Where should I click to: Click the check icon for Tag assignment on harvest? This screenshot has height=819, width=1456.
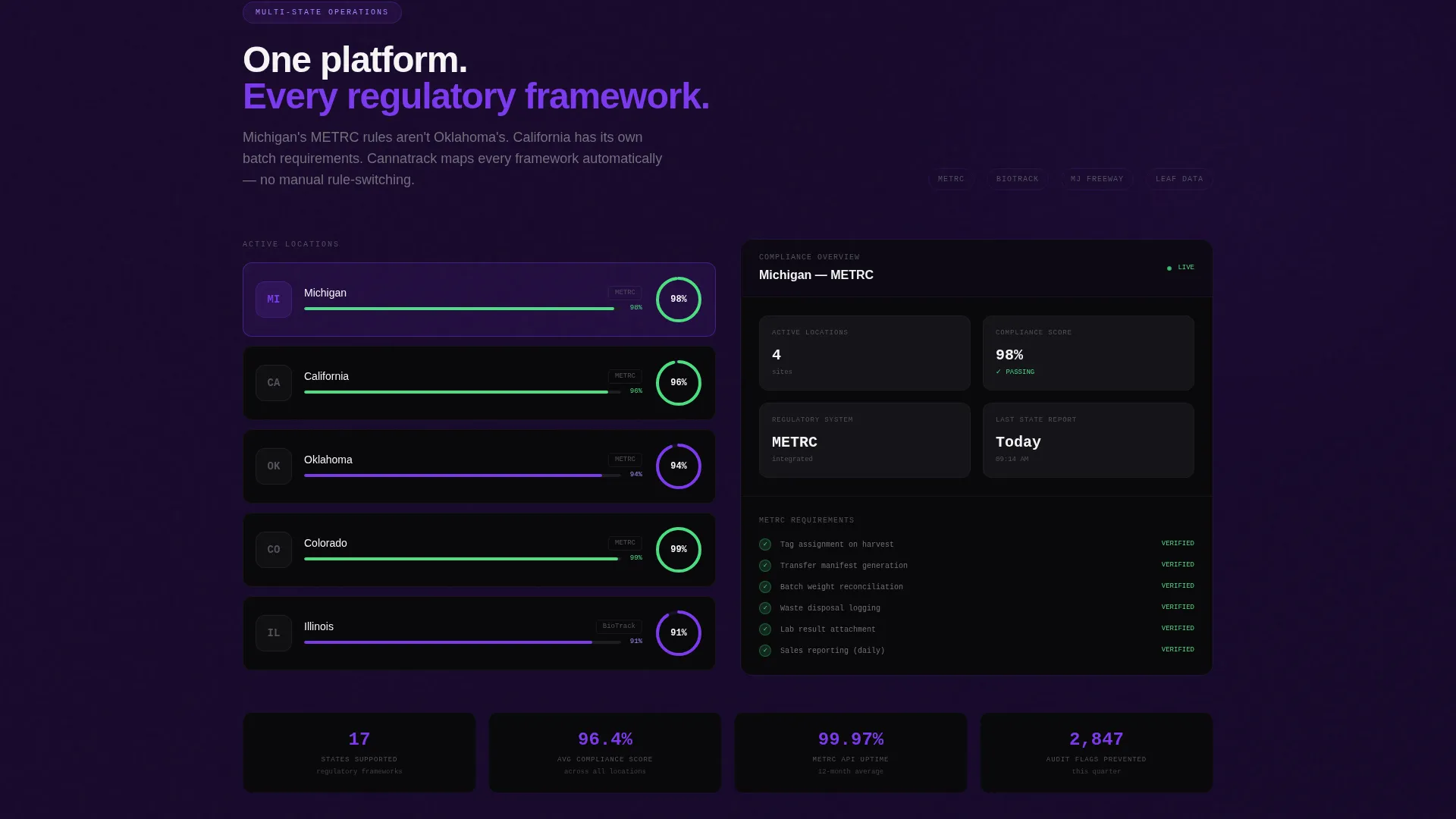765,544
